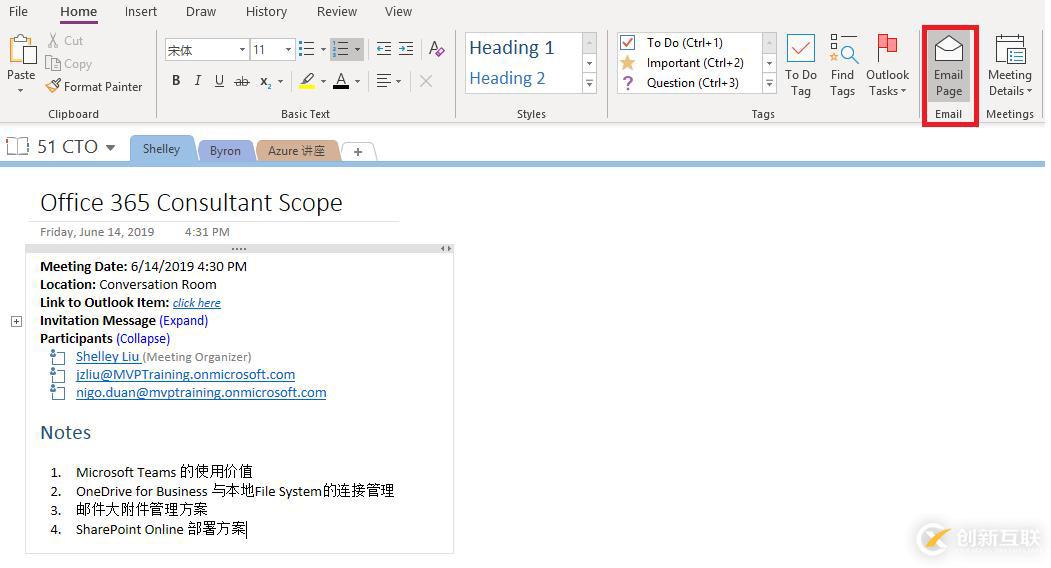Click the paragraph alignment icon

click(383, 81)
